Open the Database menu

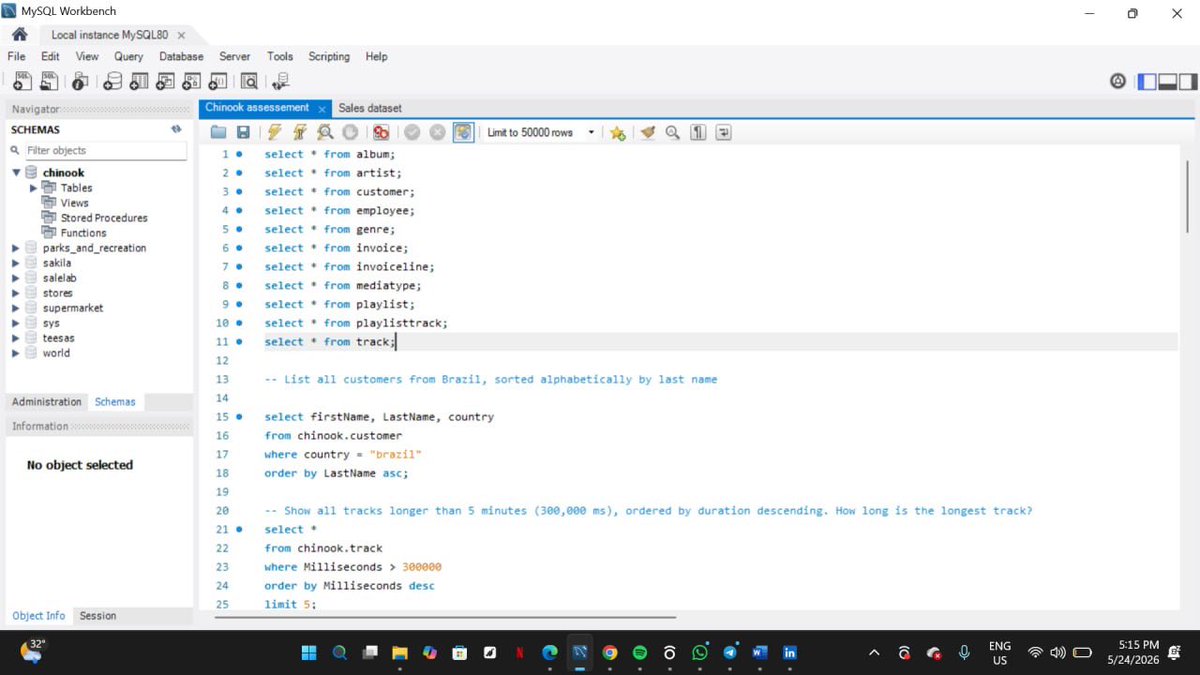pyautogui.click(x=181, y=57)
